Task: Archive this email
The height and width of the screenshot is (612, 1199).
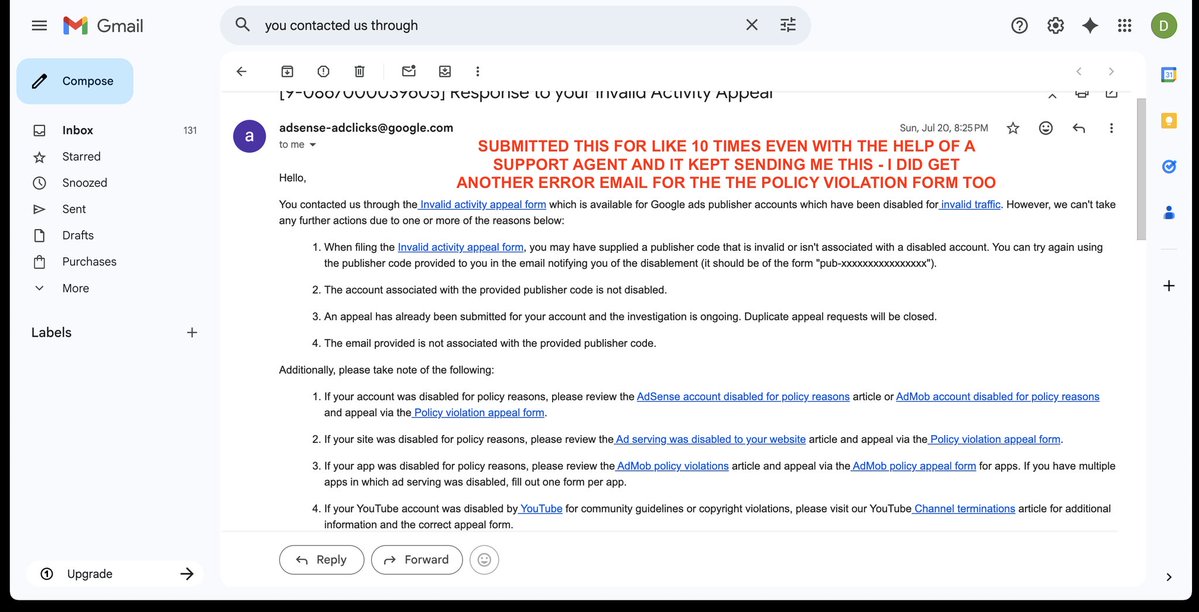Action: pos(287,71)
